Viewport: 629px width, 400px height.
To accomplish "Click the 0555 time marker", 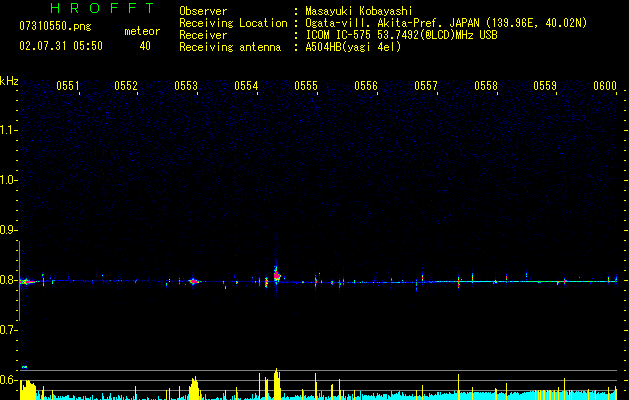I will point(306,86).
